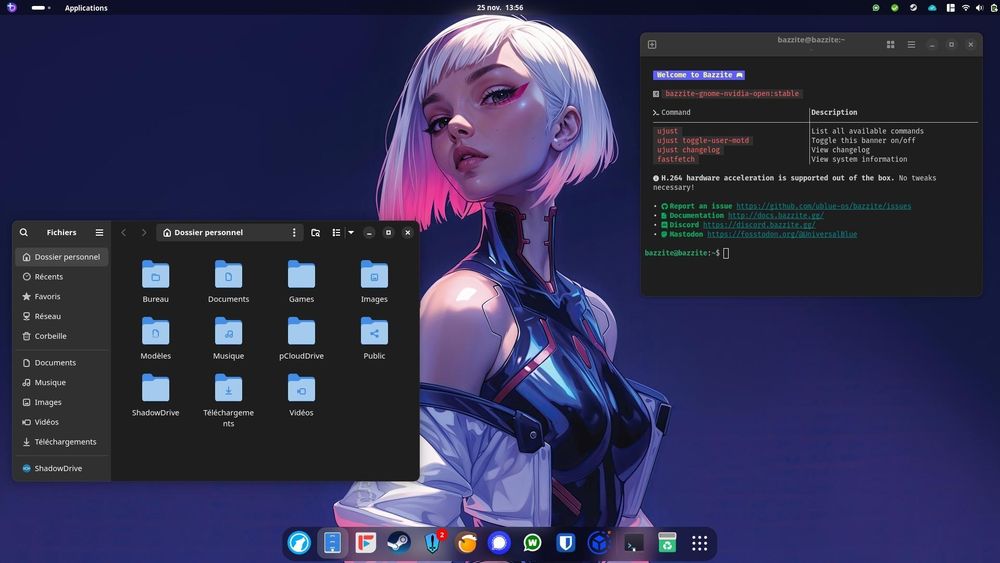Open ShadowDrive mount in the sidebar

pos(61,469)
